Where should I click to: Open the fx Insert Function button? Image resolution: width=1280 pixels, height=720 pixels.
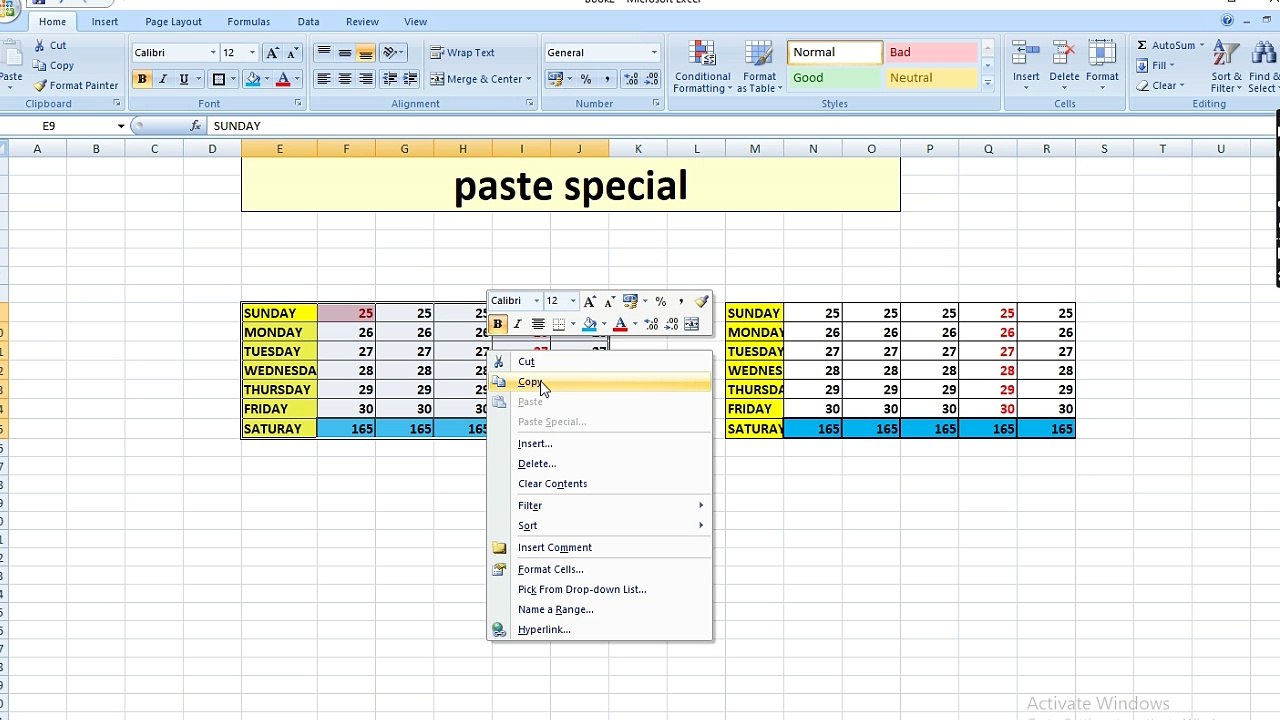(196, 126)
